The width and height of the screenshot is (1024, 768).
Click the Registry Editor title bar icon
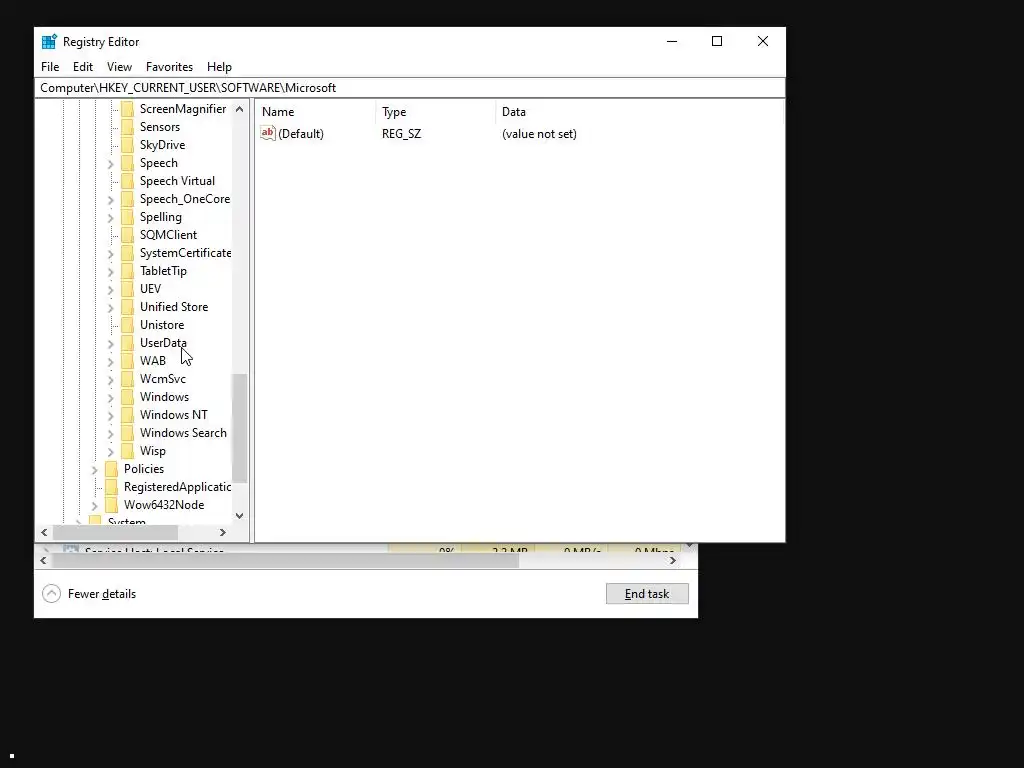click(x=49, y=42)
